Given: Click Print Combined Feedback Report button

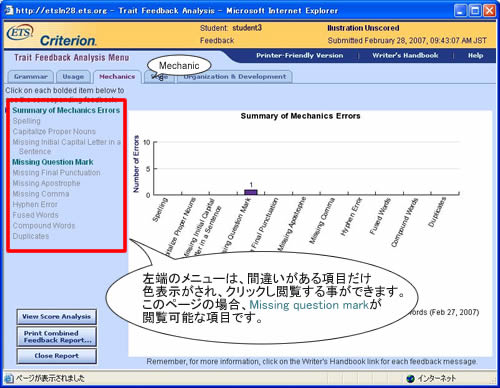Looking at the screenshot, I should [x=56, y=337].
